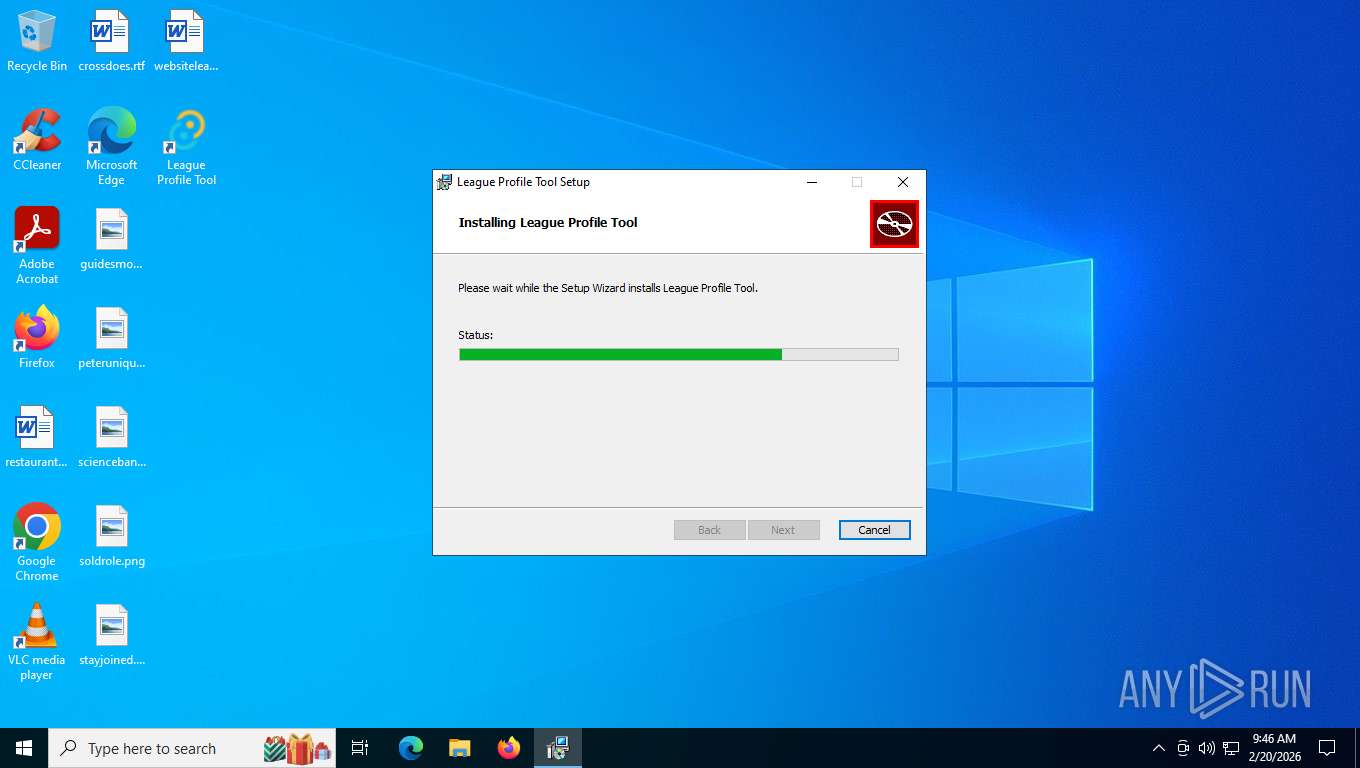The width and height of the screenshot is (1360, 768).
Task: Close the League Profile Tool Setup window
Action: click(903, 182)
